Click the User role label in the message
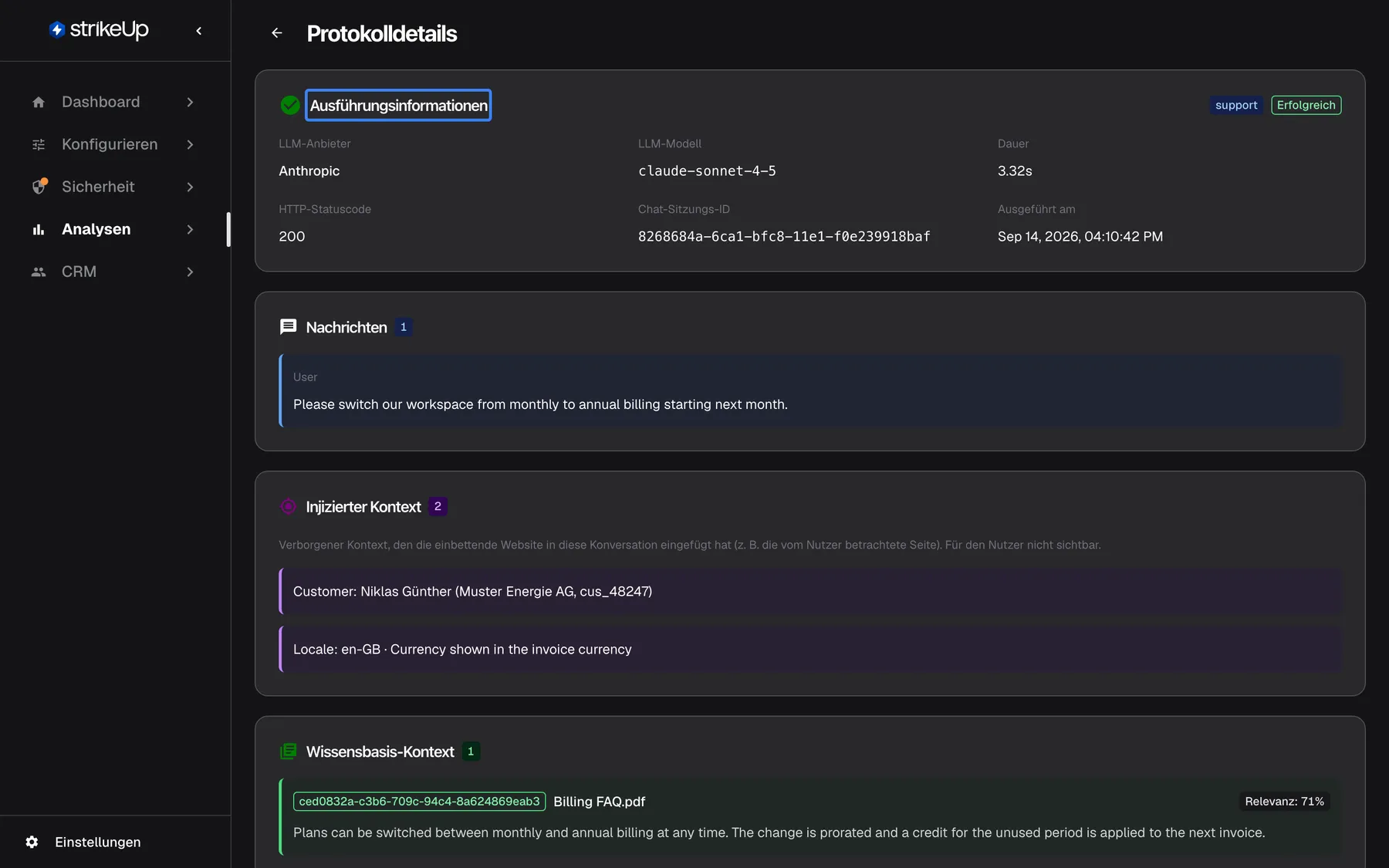The height and width of the screenshot is (868, 1389). 305,377
